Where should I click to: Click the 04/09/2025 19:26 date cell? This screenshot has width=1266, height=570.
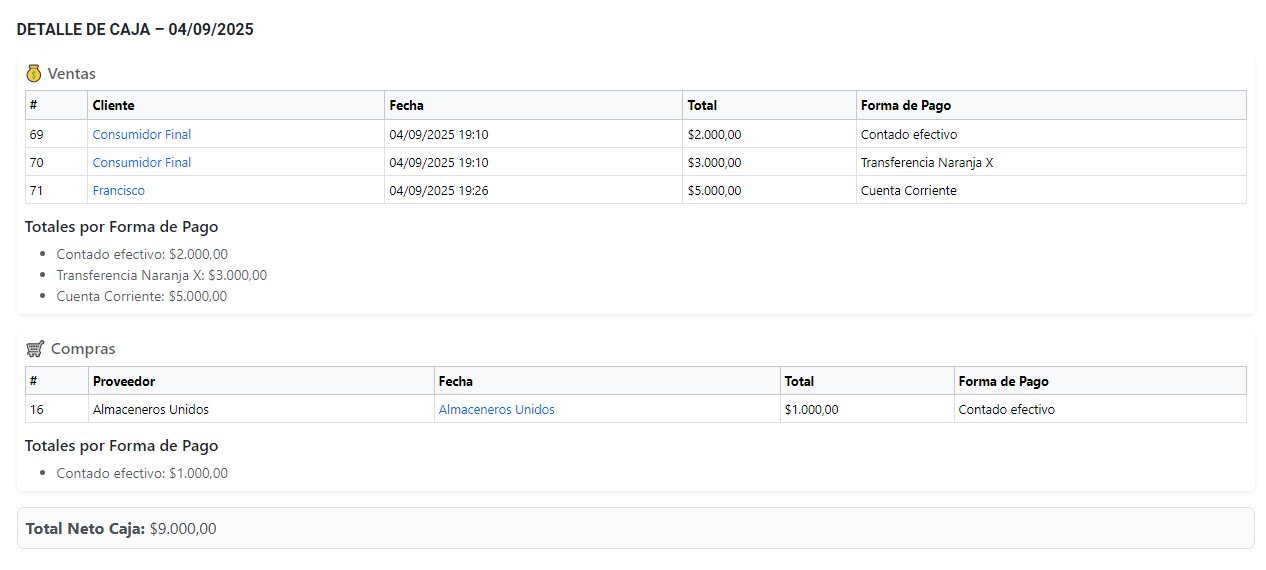(438, 190)
